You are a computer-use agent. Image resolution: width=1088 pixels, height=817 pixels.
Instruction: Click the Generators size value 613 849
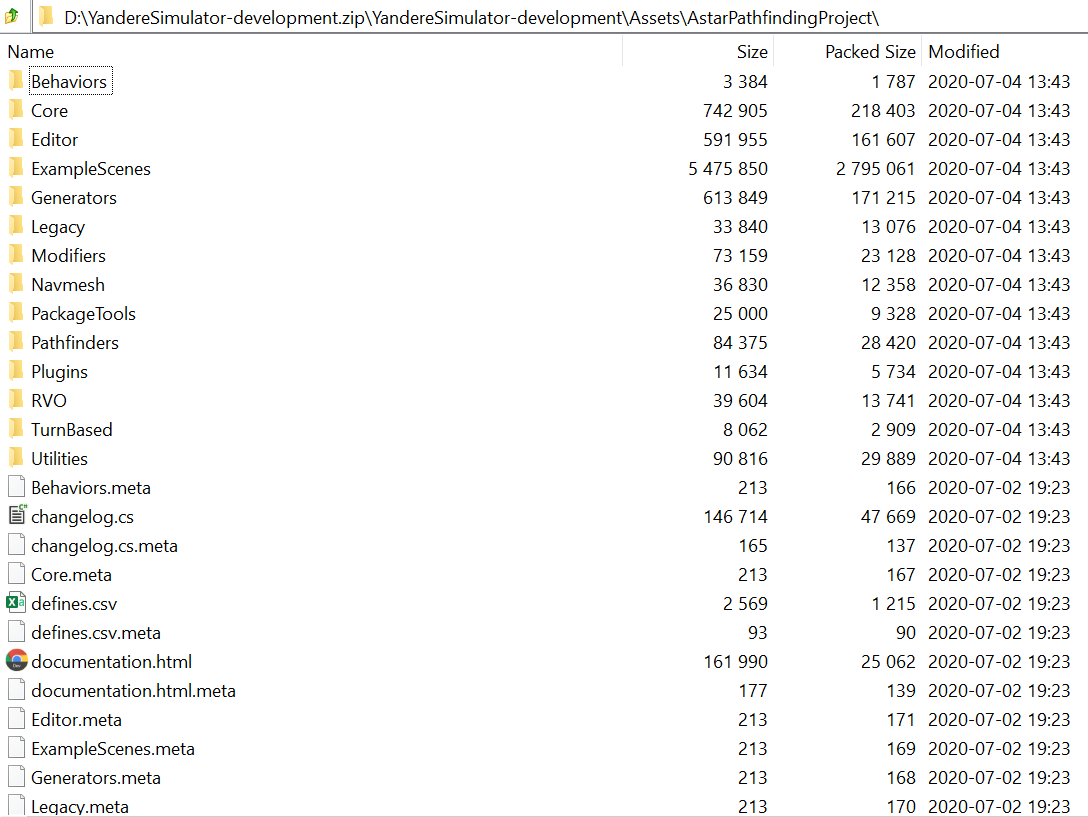[735, 198]
